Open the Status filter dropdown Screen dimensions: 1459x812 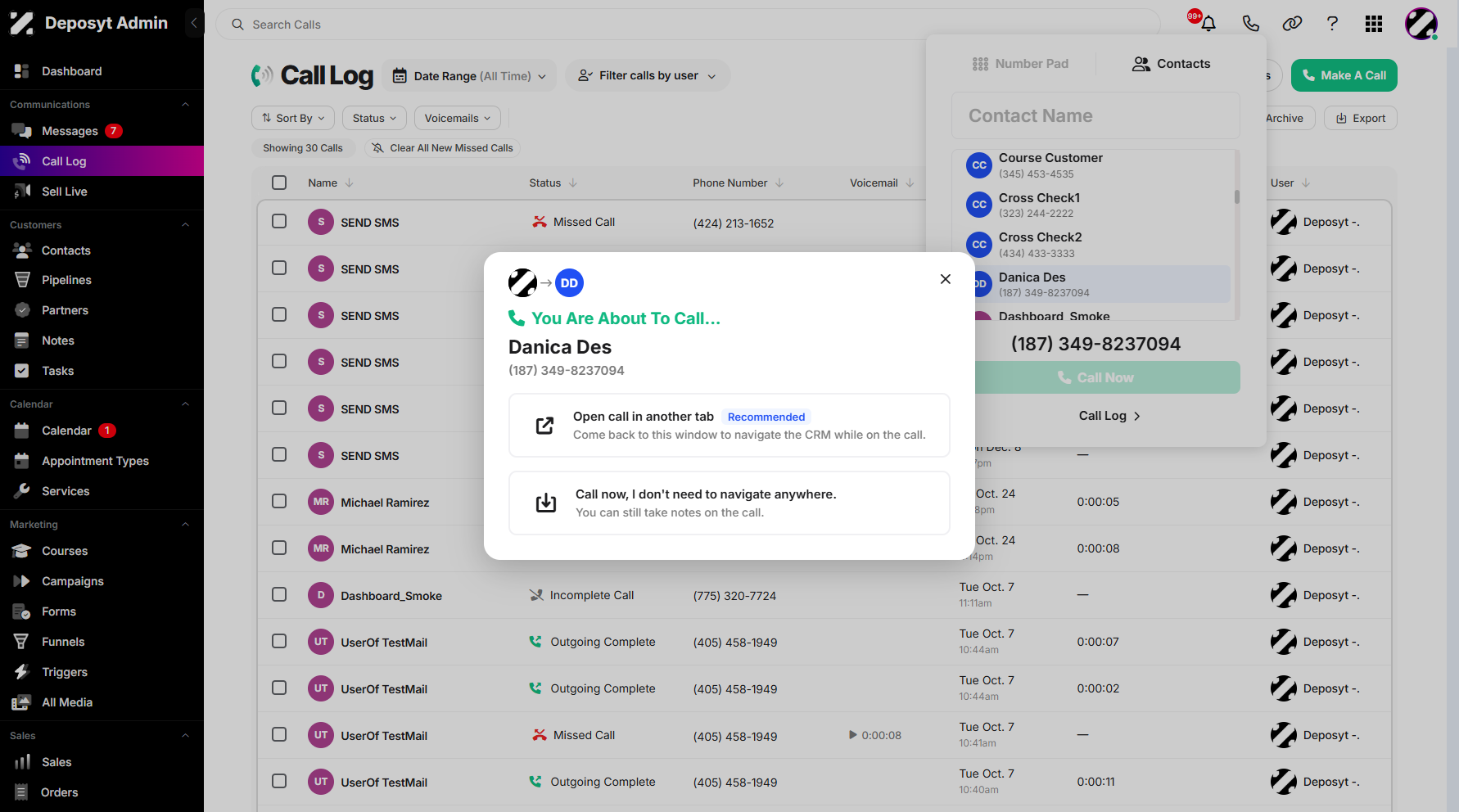[x=374, y=118]
